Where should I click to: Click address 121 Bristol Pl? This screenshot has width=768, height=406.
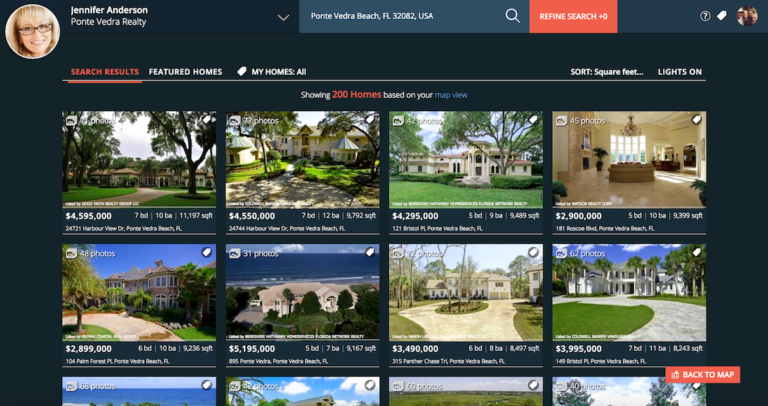coord(437,228)
